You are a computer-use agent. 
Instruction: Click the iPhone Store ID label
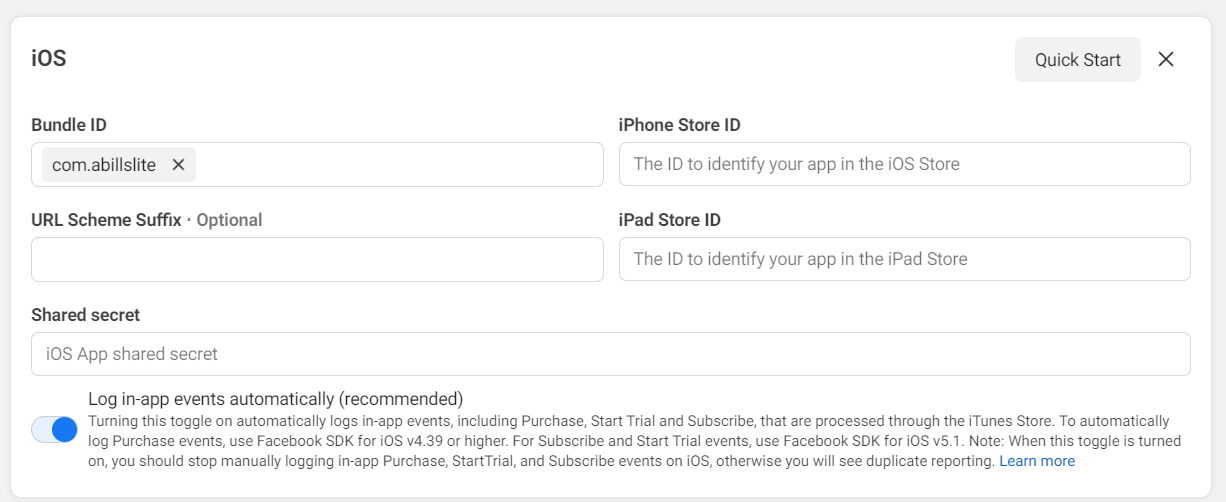(x=679, y=125)
